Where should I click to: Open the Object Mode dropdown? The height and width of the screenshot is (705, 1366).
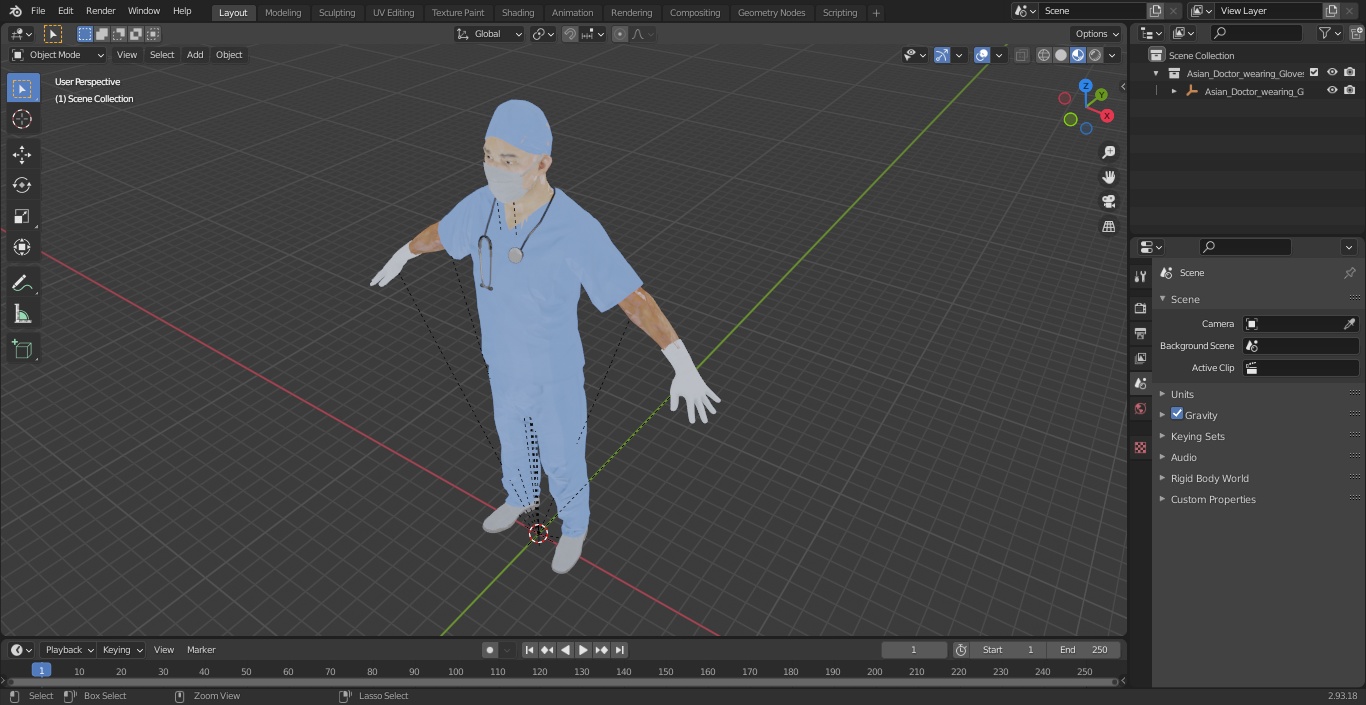pyautogui.click(x=58, y=55)
